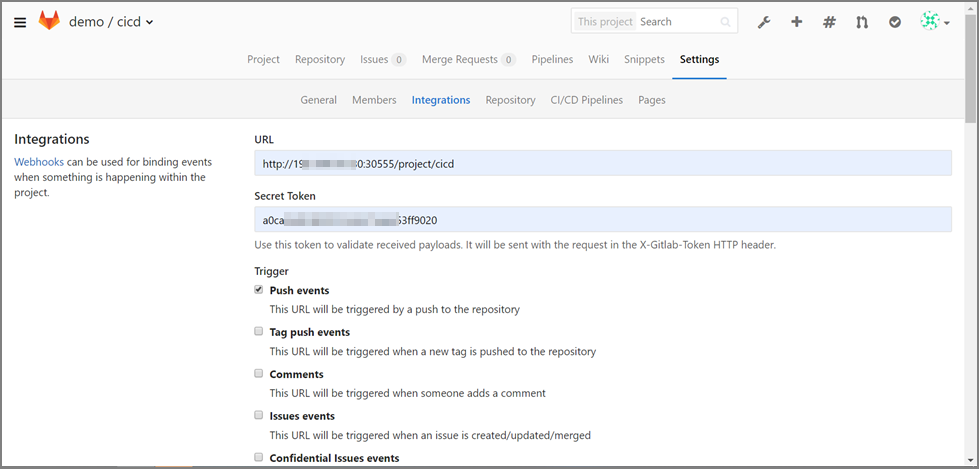The height and width of the screenshot is (469, 979).
Task: Open the merge requests icon in header
Action: coord(862,22)
